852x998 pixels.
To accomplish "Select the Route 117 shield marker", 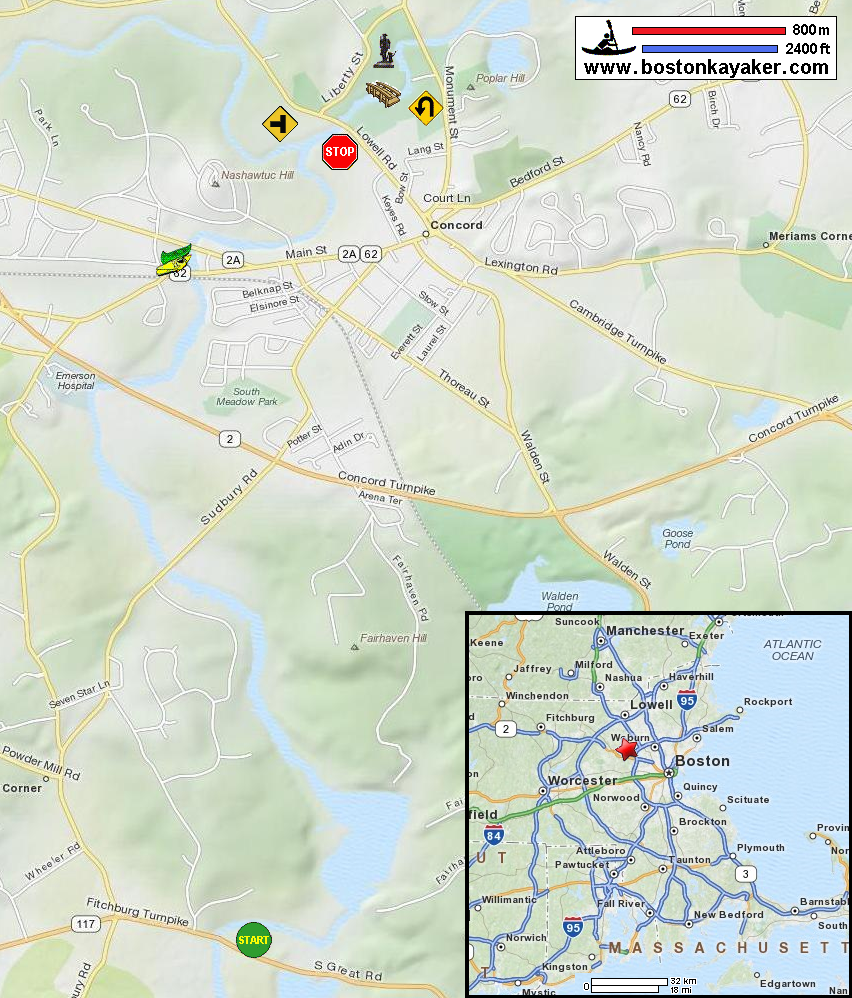I will 85,924.
